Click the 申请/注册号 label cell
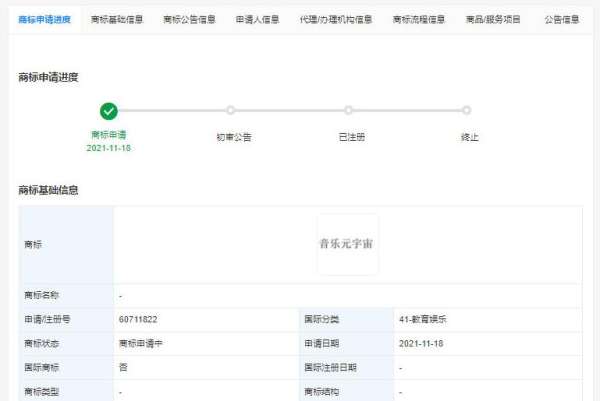 click(x=66, y=319)
